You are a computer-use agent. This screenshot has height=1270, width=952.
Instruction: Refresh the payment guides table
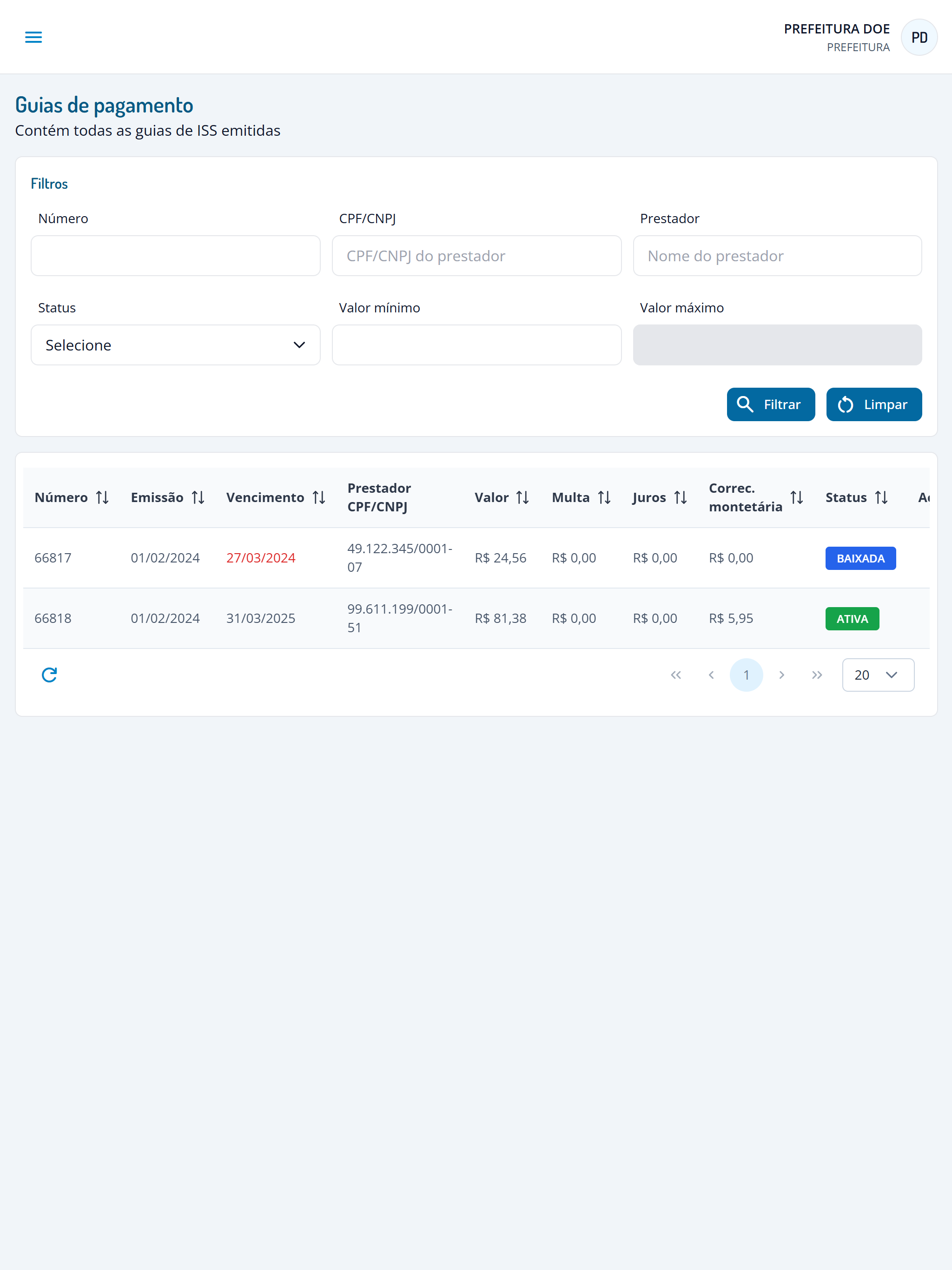(49, 675)
